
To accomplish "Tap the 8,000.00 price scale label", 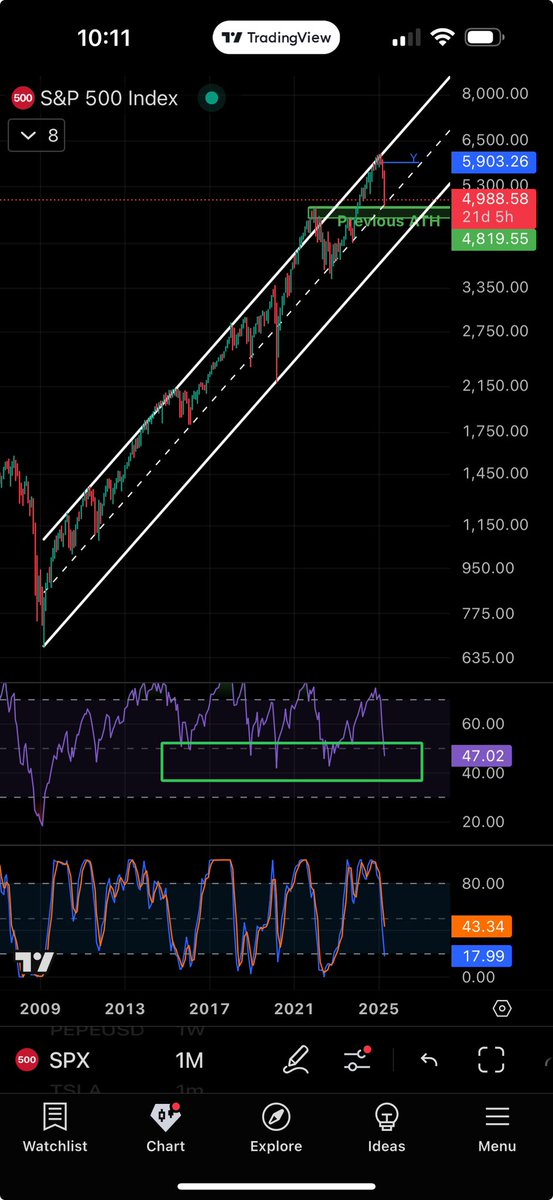I will (495, 94).
